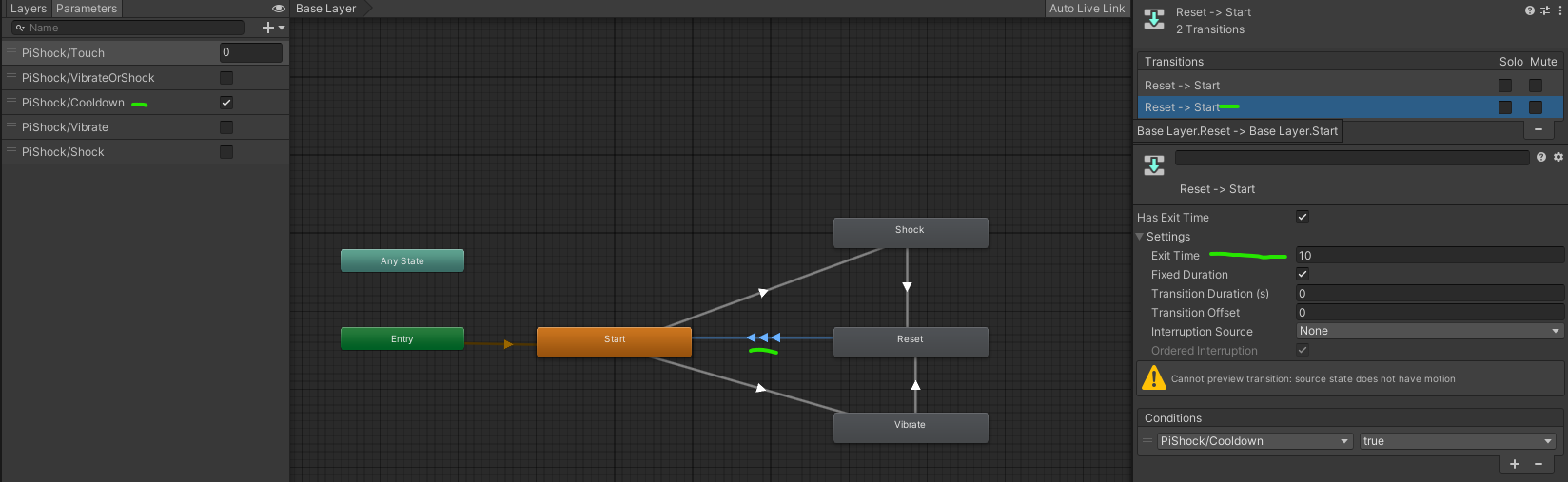Viewport: 1568px width, 482px height.
Task: Check Solo for the unselected Reset -> Start transition
Action: pos(1505,86)
